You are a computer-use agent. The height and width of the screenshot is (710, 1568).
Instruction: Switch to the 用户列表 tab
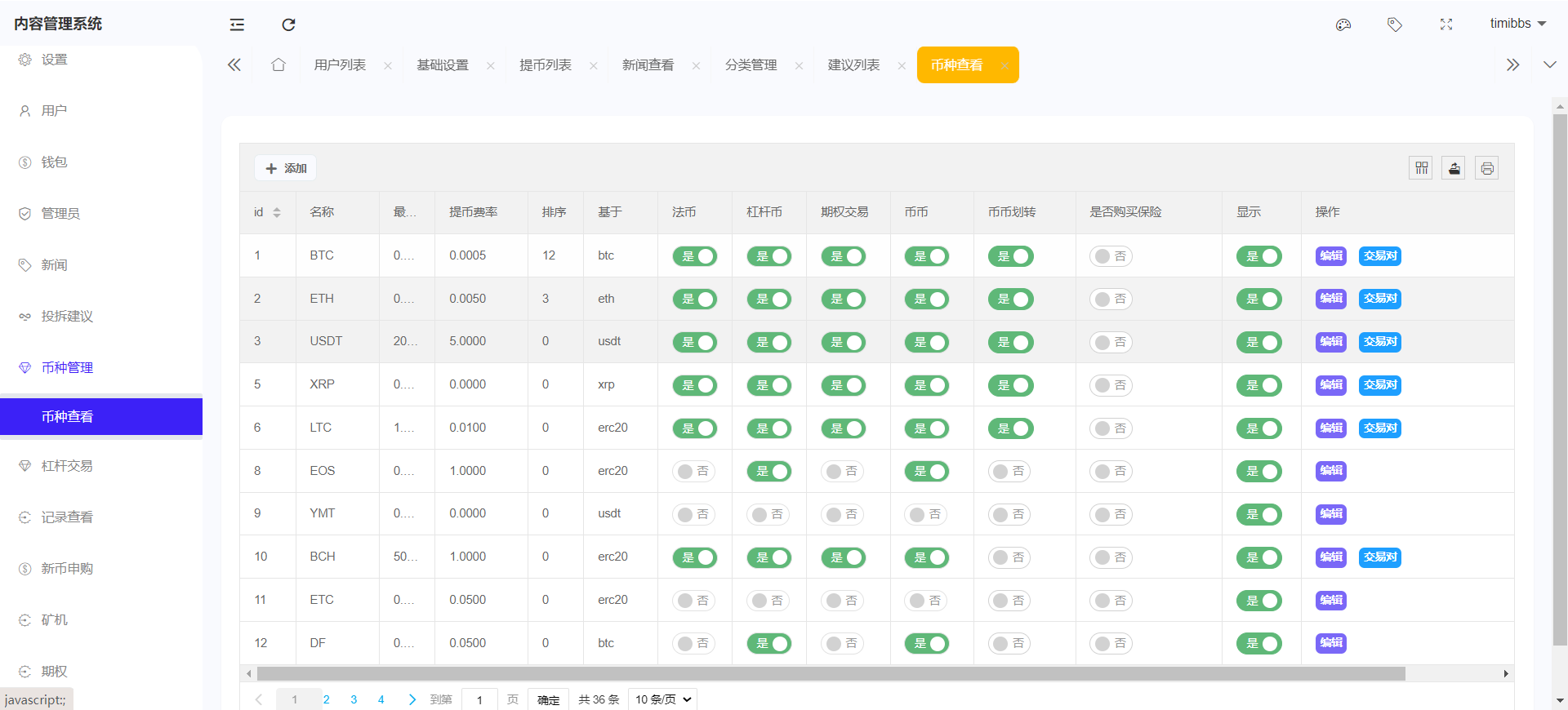click(340, 65)
